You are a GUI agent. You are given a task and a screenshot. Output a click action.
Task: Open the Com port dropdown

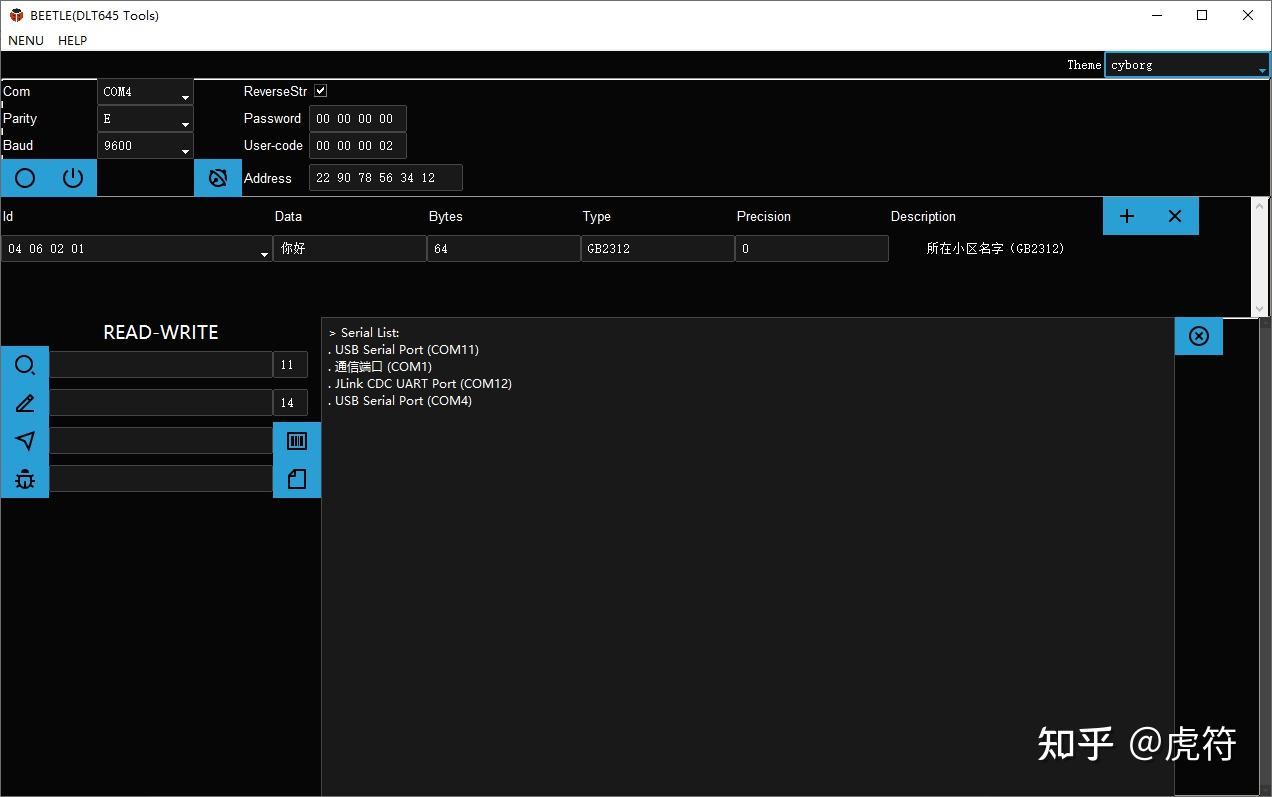point(145,92)
